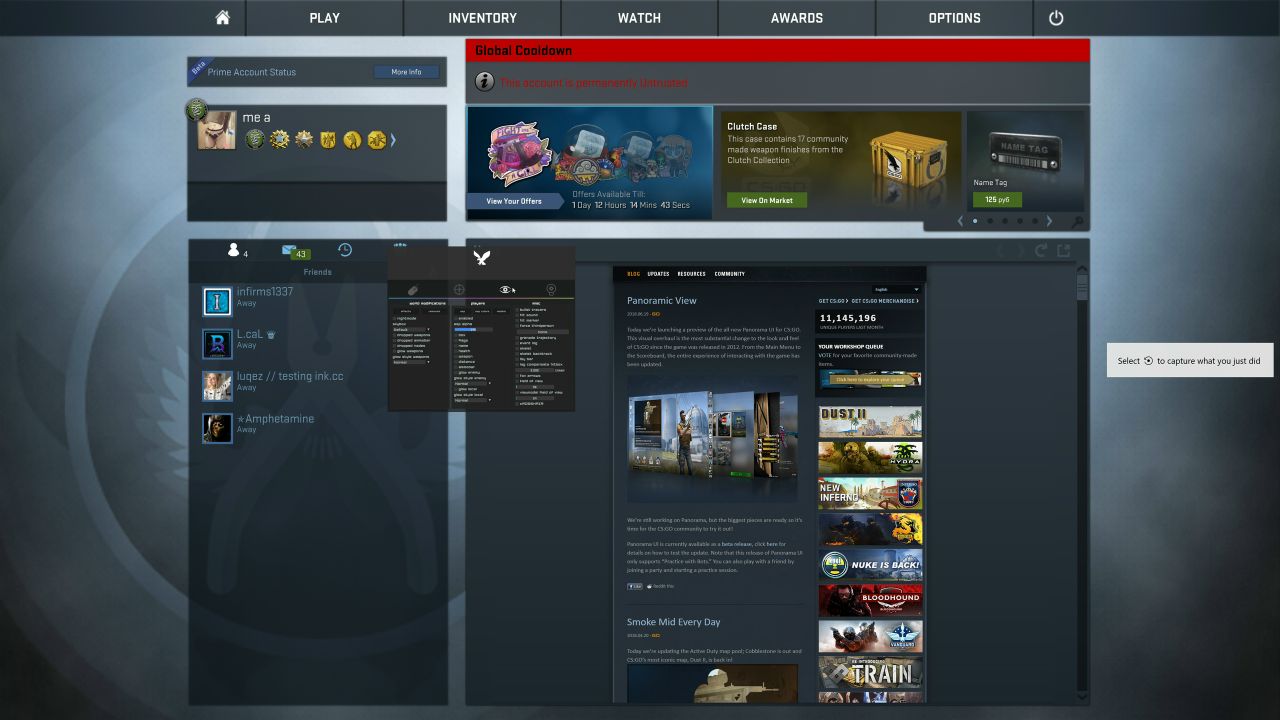
Task: Click the white eagle logo in overlay
Action: pos(481,257)
